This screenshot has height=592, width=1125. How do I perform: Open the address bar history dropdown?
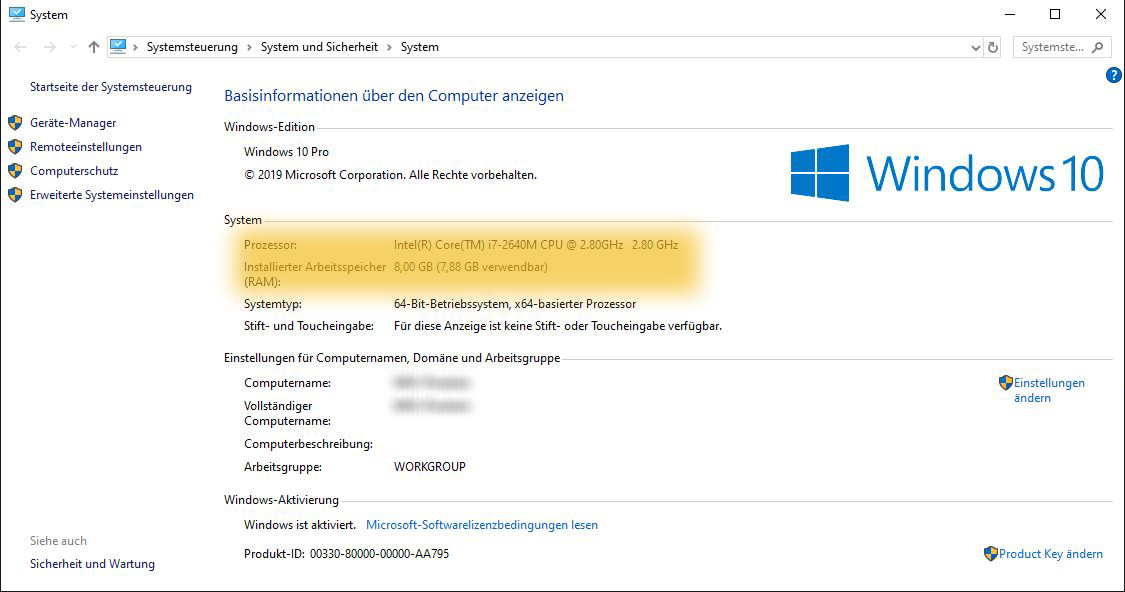click(x=975, y=47)
